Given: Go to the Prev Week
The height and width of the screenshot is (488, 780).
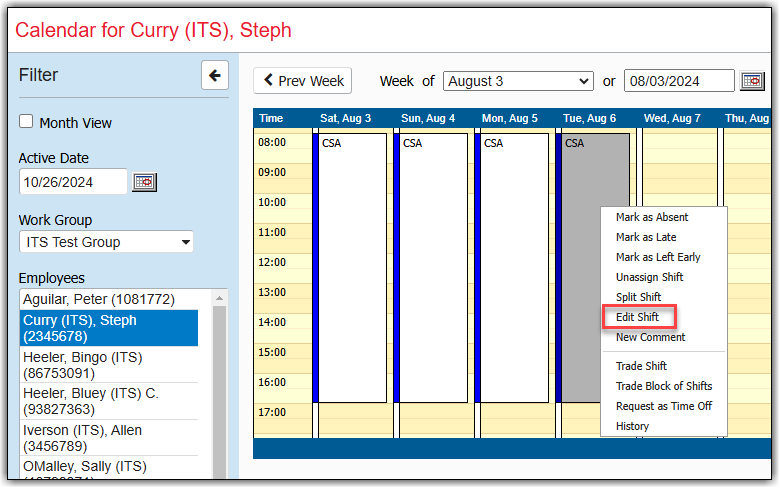Looking at the screenshot, I should (304, 81).
